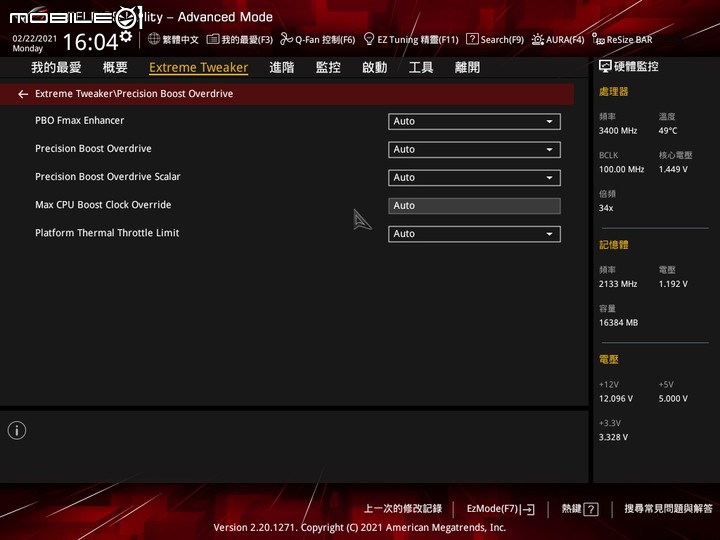
Task: Go back using the left arrow icon
Action: point(23,94)
